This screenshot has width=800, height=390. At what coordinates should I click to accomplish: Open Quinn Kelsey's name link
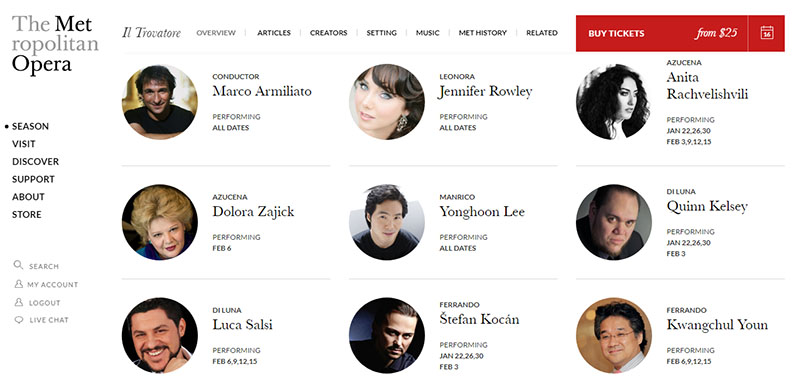click(x=707, y=207)
